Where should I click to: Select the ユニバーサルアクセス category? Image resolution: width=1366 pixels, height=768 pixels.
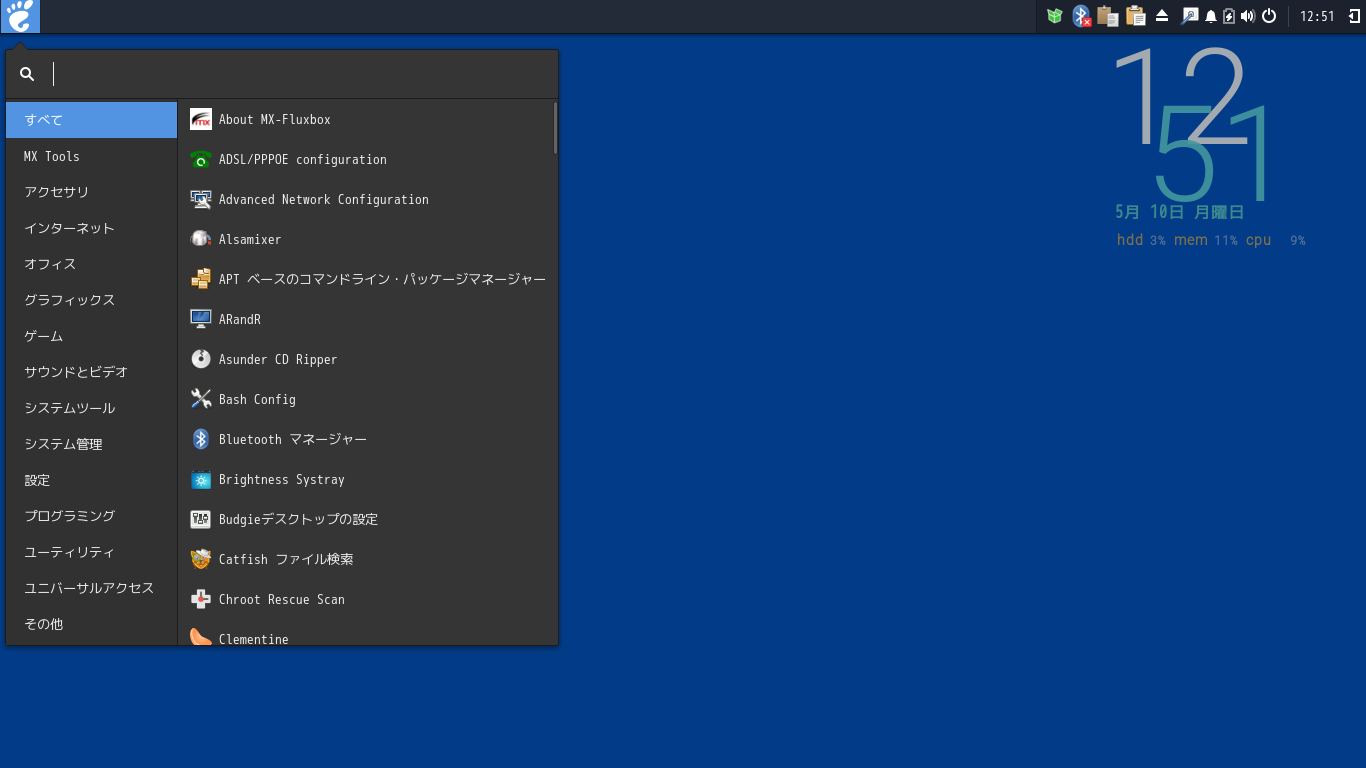pos(92,588)
